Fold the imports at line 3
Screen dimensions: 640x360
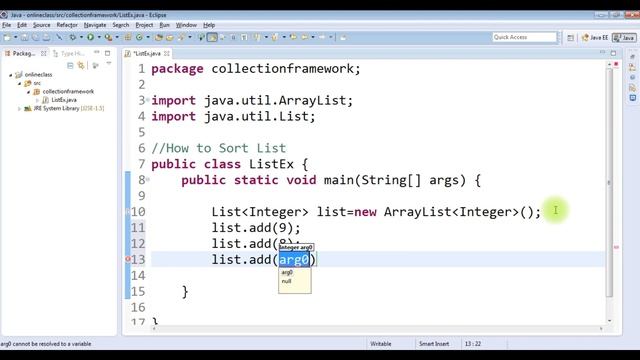coord(148,100)
